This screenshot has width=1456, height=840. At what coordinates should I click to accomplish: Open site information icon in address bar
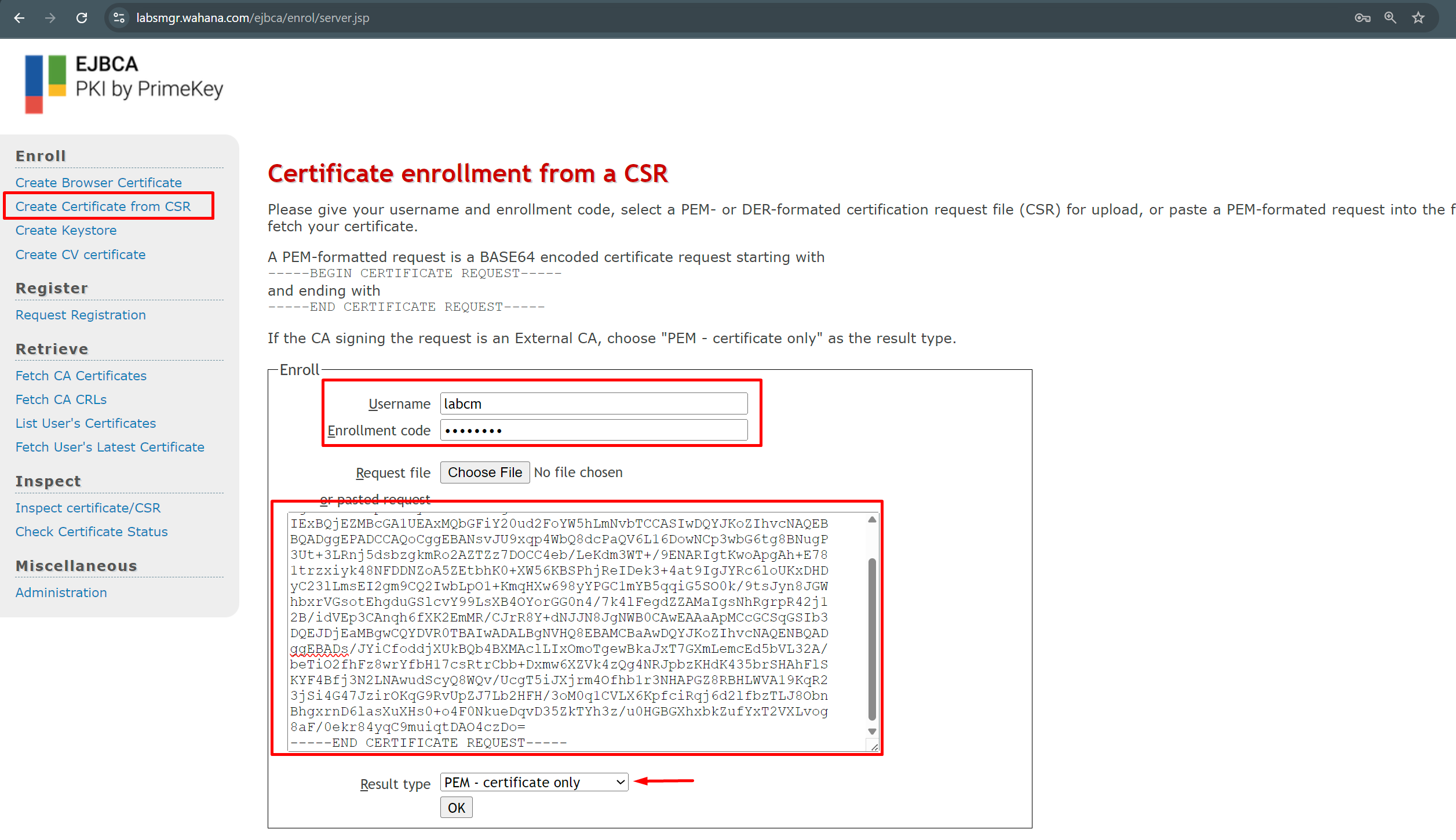click(x=119, y=18)
